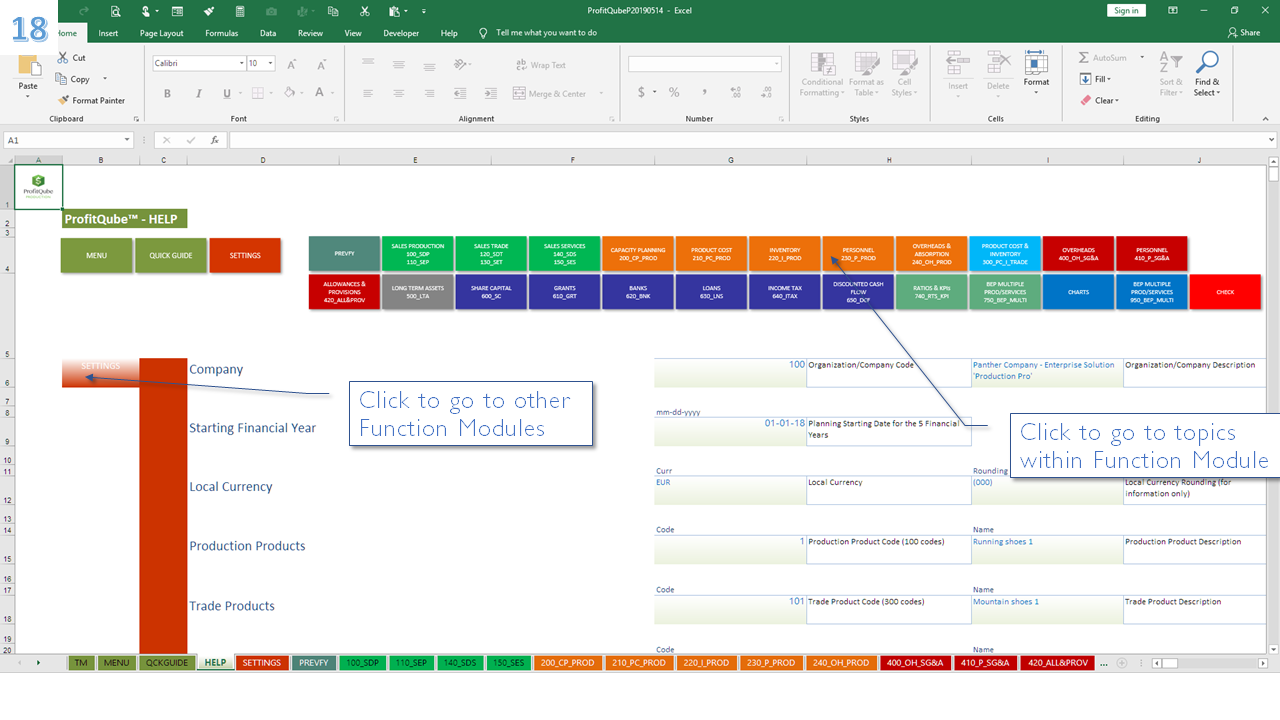Open the Cell Styles gallery
This screenshot has height=720, width=1280.
tap(904, 75)
